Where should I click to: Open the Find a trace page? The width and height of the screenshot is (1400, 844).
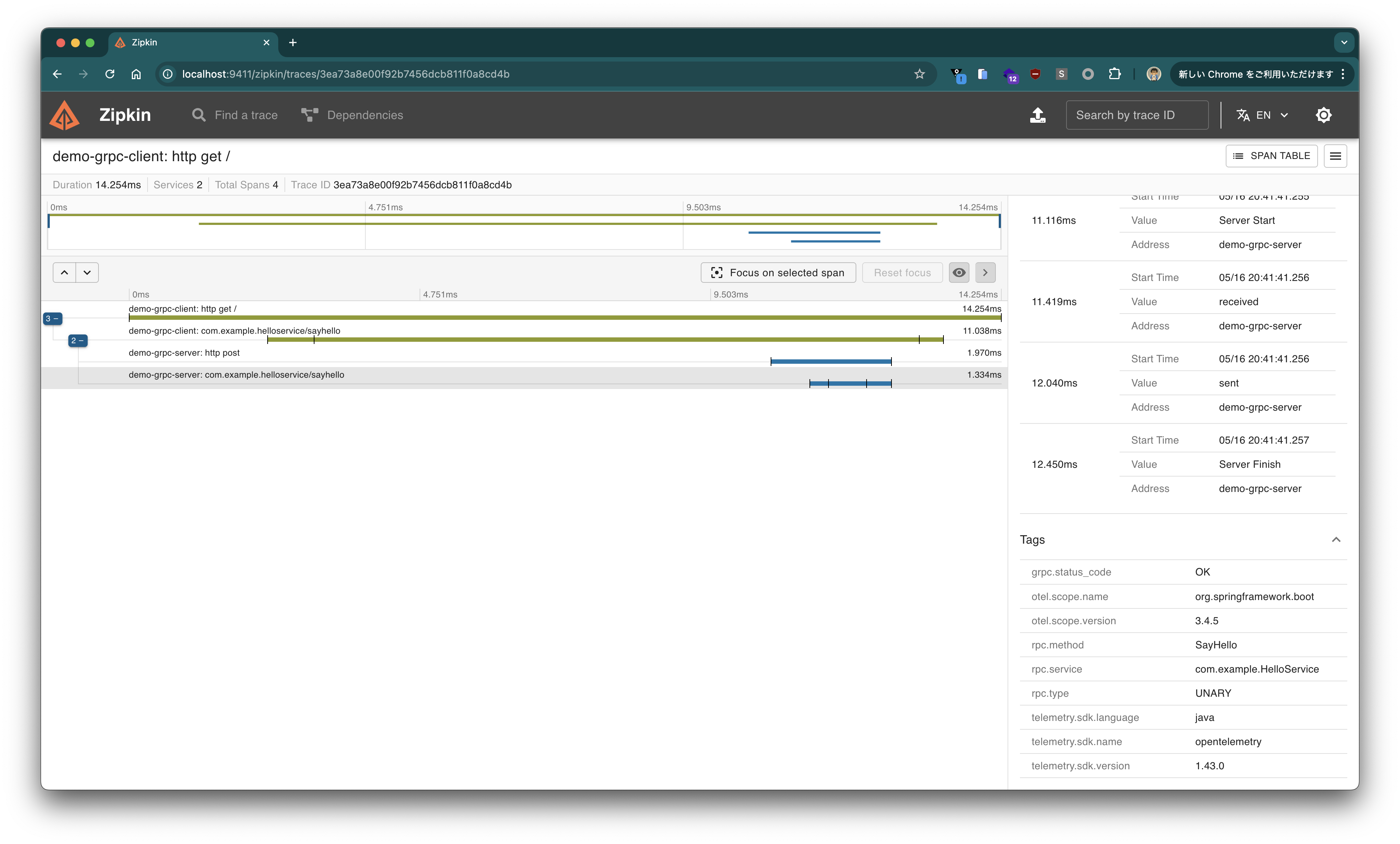235,115
